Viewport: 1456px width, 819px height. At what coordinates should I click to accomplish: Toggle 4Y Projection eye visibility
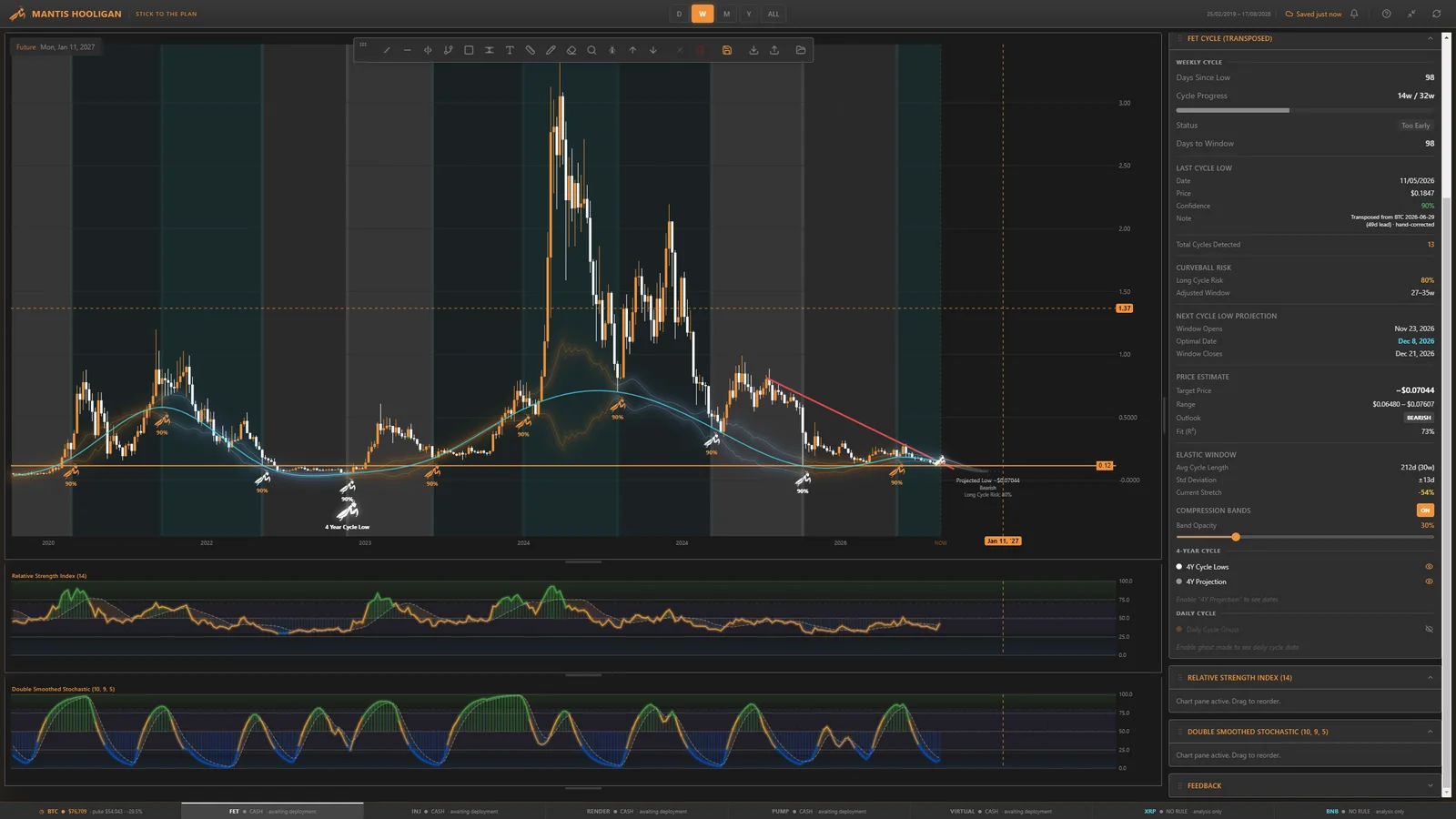[1429, 581]
